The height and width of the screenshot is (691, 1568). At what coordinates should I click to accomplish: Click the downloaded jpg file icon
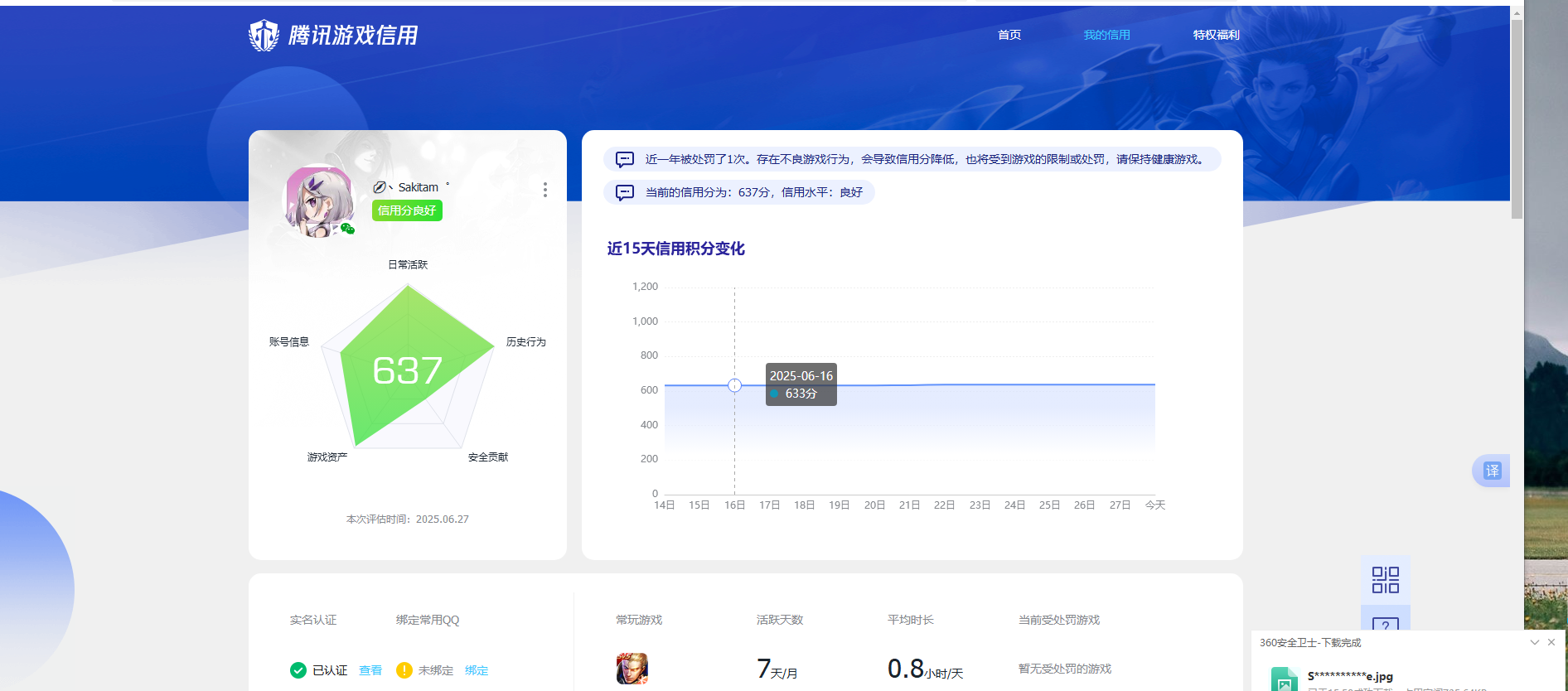(x=1285, y=679)
